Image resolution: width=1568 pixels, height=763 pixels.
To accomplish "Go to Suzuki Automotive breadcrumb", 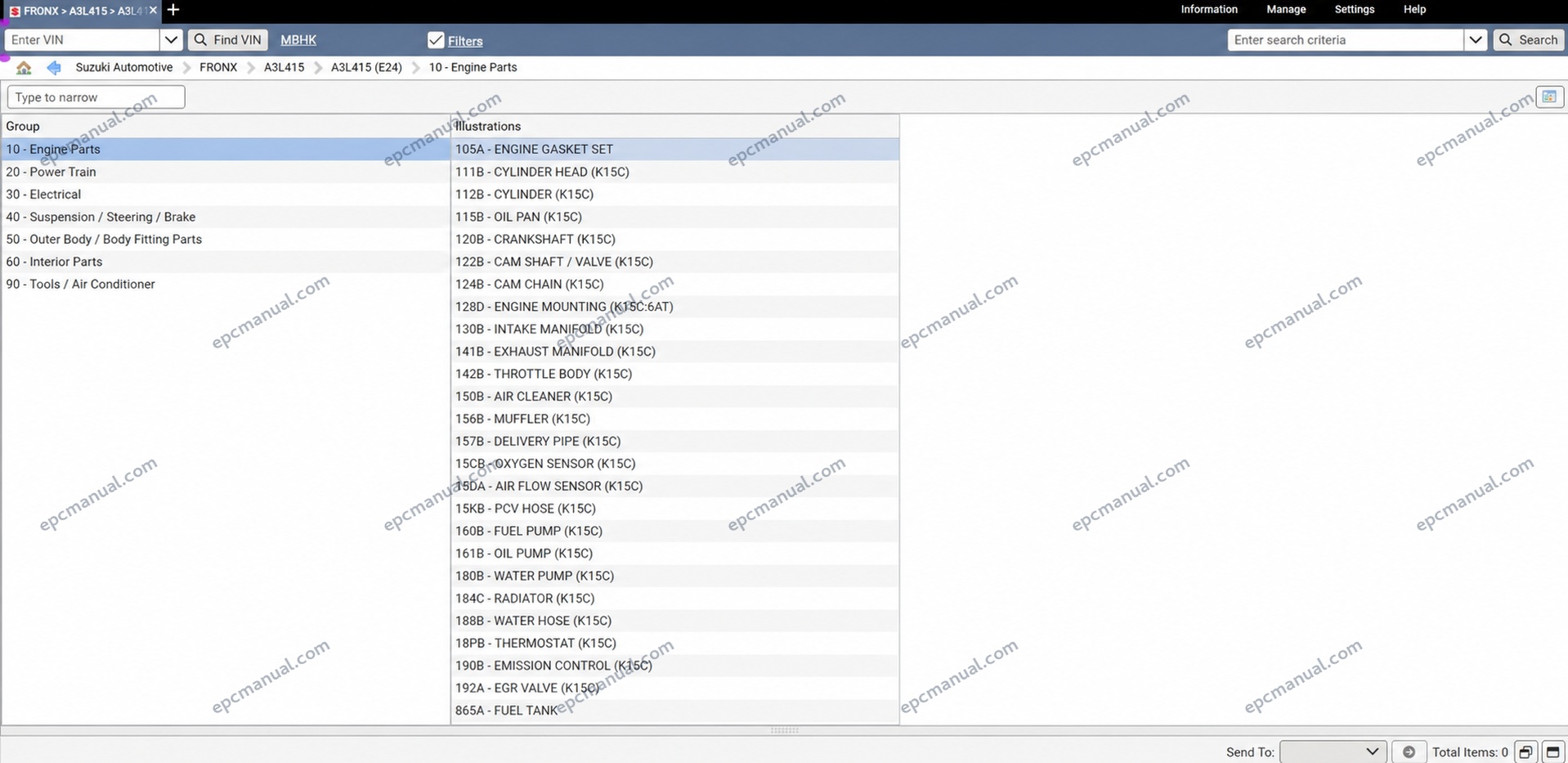I will pyautogui.click(x=124, y=68).
